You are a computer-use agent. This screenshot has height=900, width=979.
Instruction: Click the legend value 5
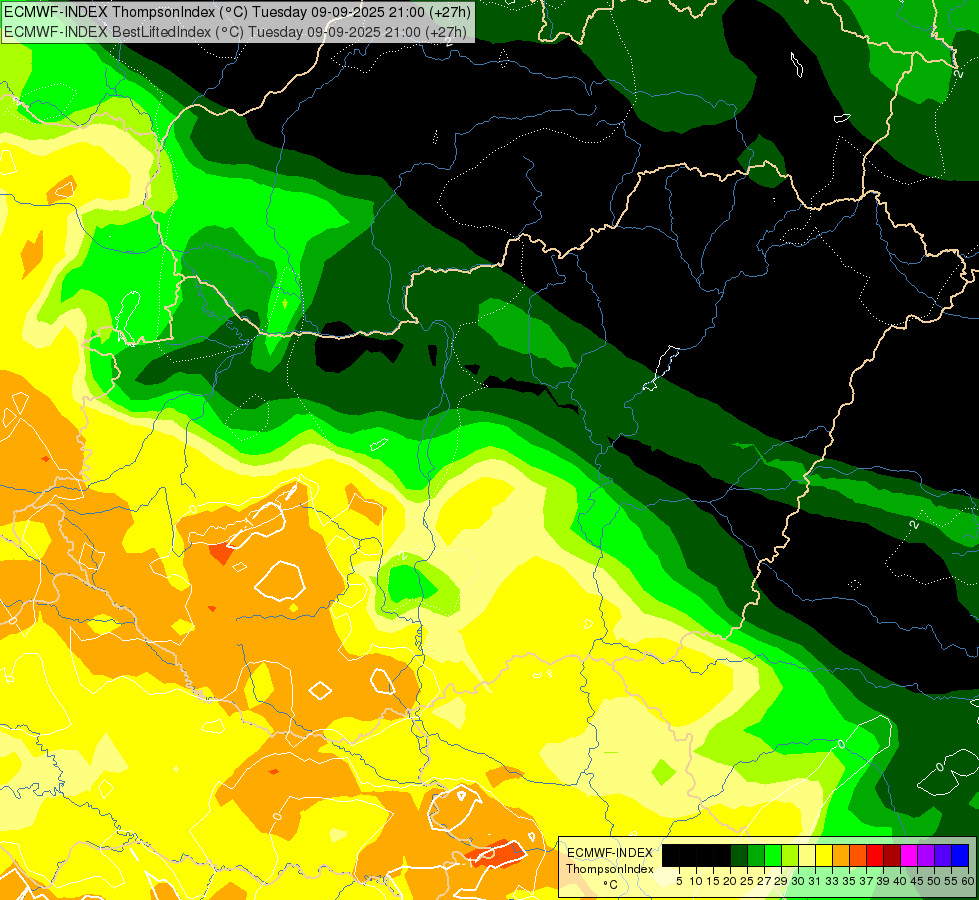pos(679,881)
